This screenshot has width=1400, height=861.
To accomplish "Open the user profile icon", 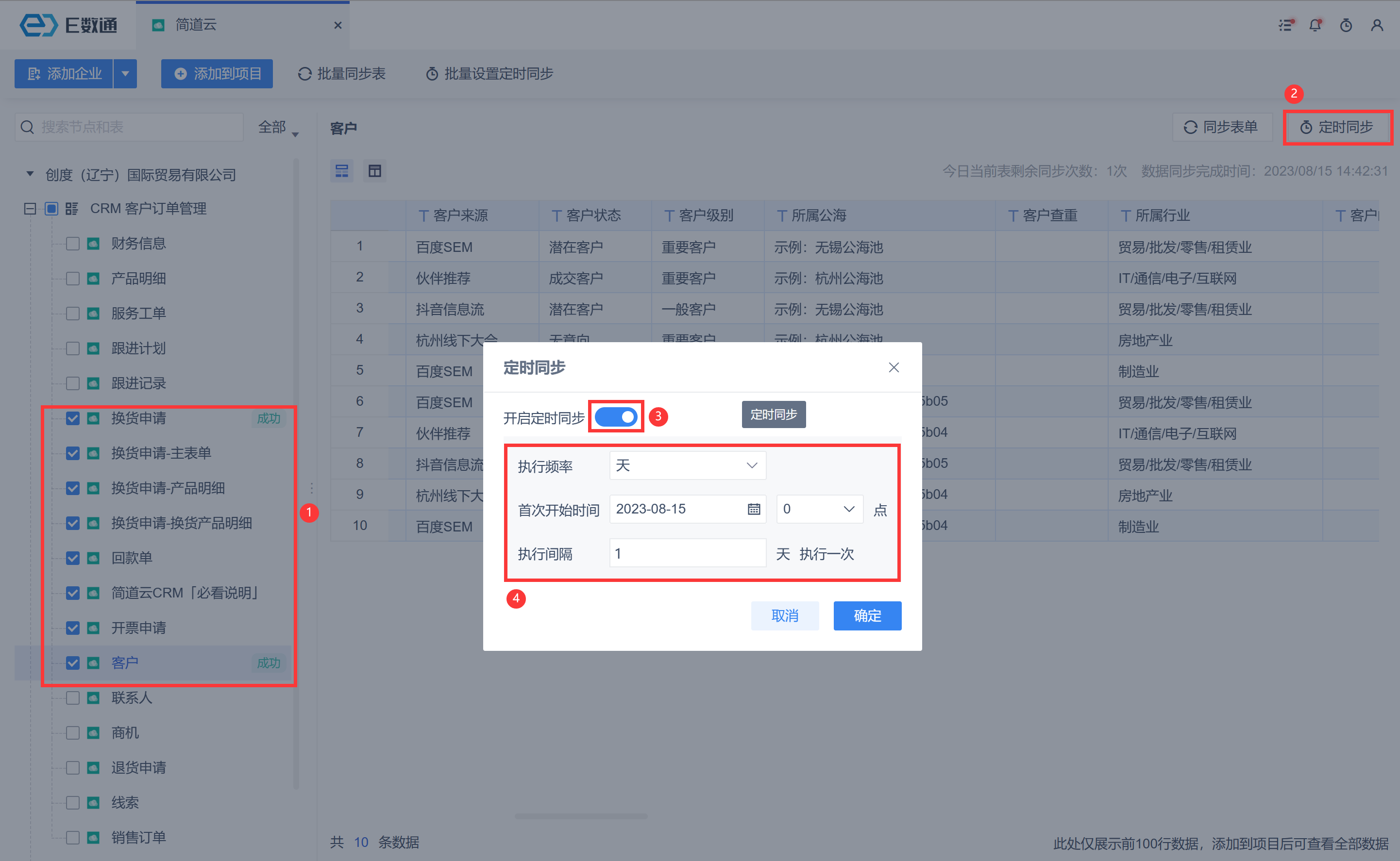I will point(1377,25).
